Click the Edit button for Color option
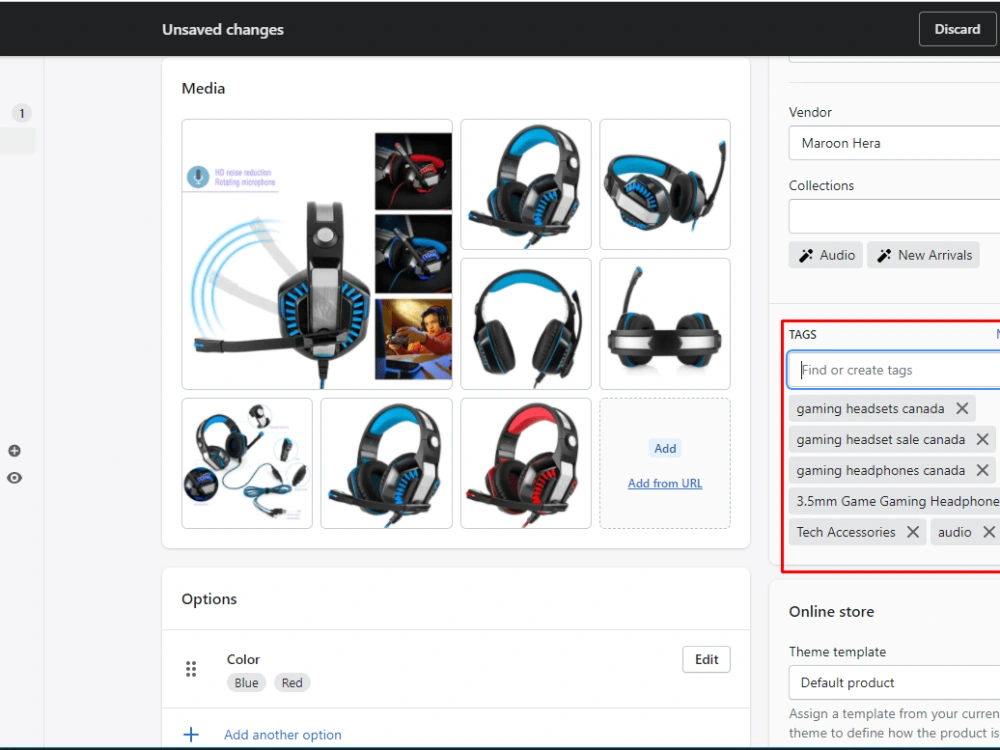 coord(707,659)
